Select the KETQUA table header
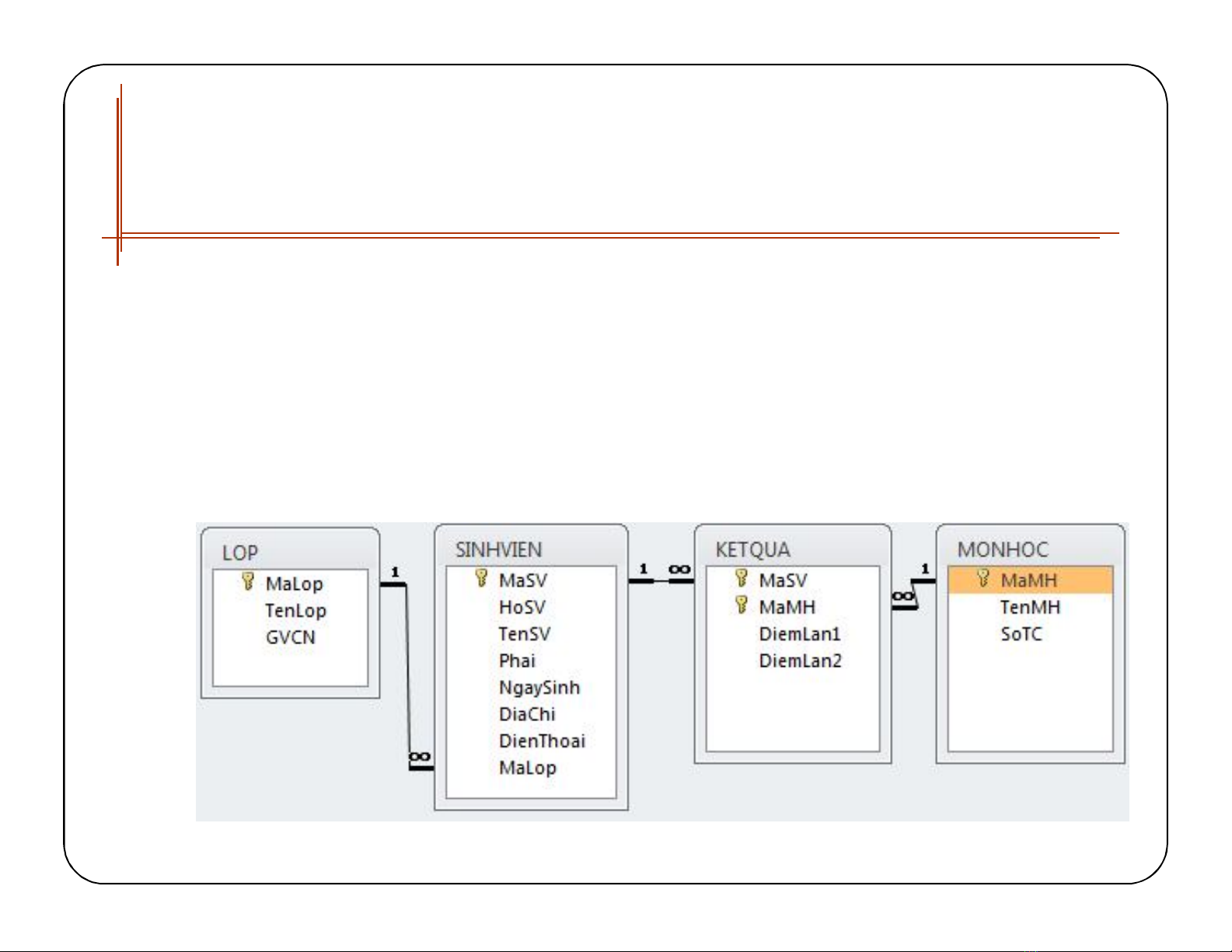Image resolution: width=1232 pixels, height=952 pixels. pyautogui.click(x=791, y=549)
